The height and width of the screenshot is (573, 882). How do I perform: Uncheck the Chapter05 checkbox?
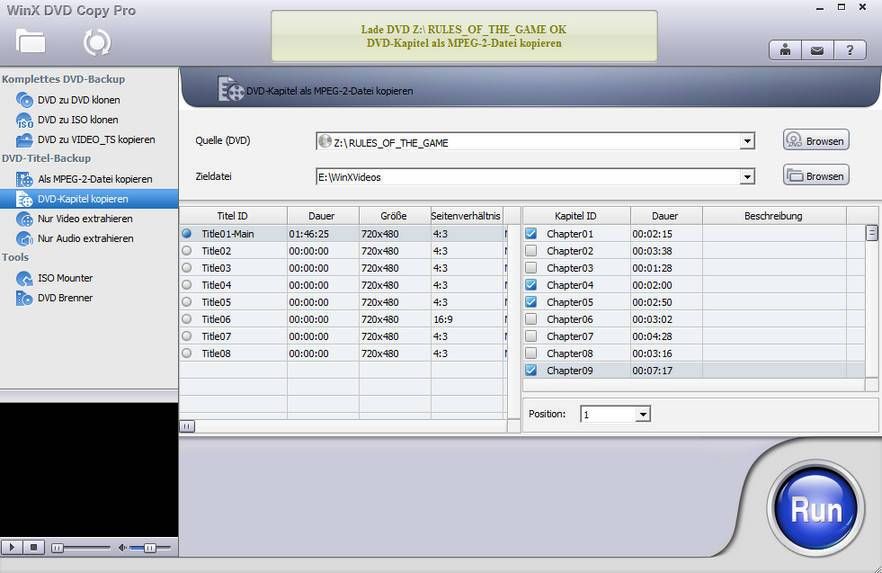point(531,302)
